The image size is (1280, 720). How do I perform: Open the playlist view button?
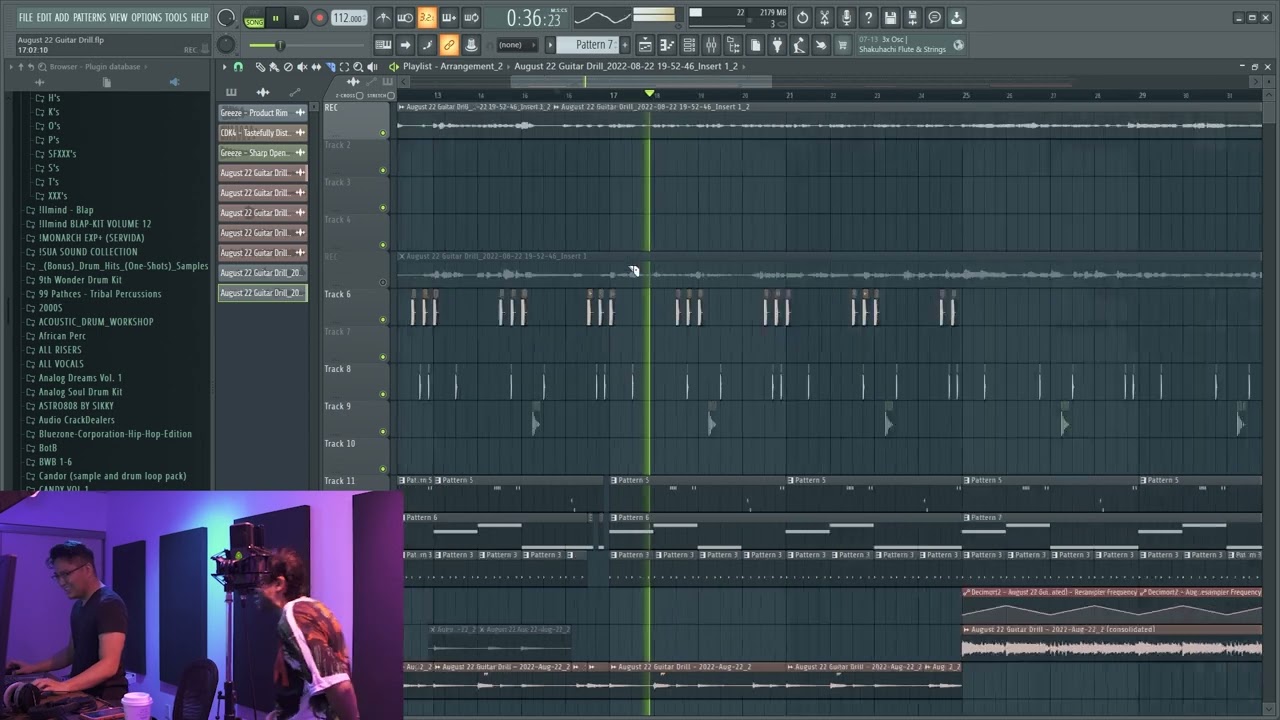click(645, 45)
